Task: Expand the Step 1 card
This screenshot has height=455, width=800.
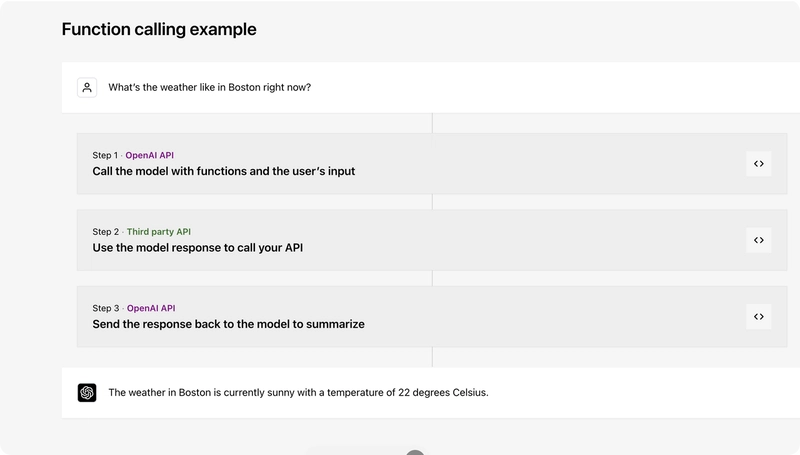Action: (x=432, y=164)
